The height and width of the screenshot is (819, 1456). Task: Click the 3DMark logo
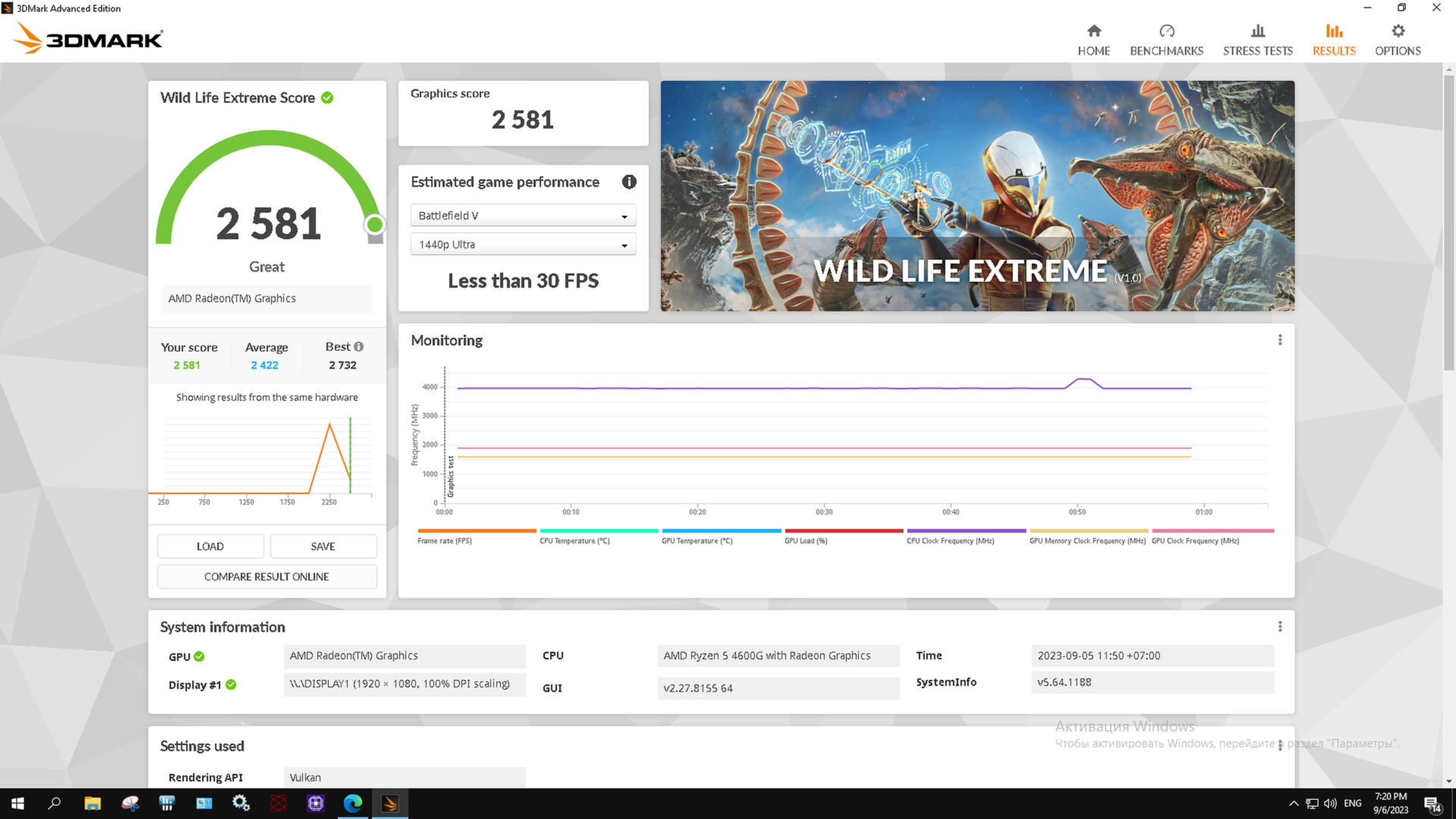[89, 38]
